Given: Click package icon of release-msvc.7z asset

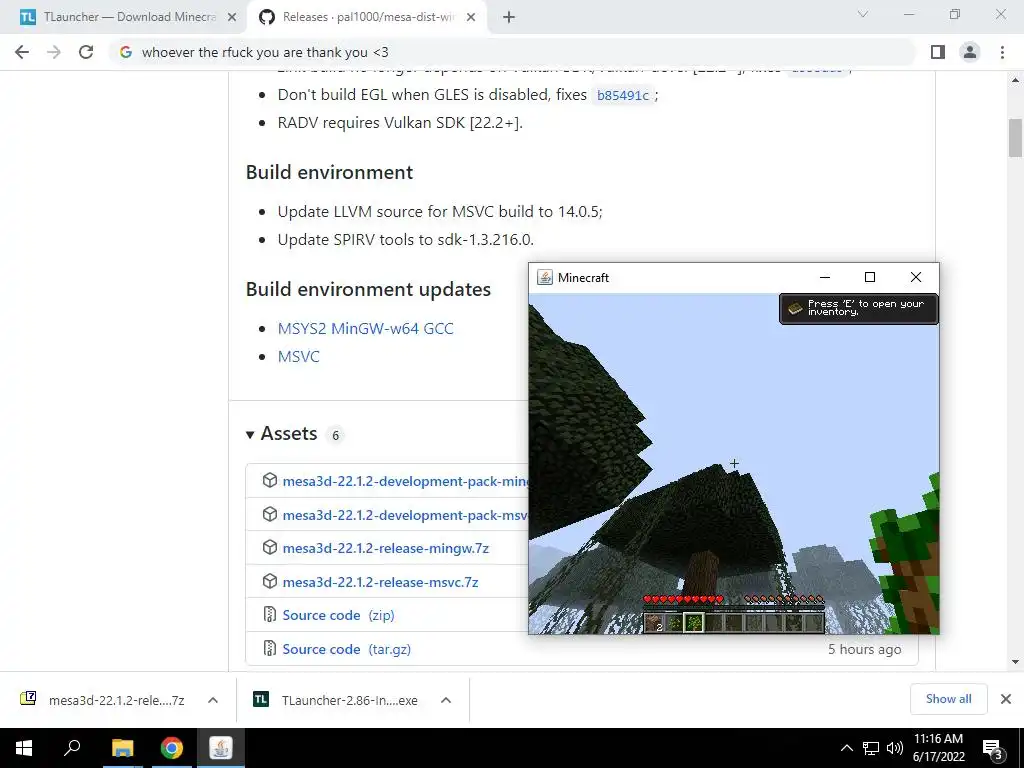Looking at the screenshot, I should pyautogui.click(x=270, y=581).
